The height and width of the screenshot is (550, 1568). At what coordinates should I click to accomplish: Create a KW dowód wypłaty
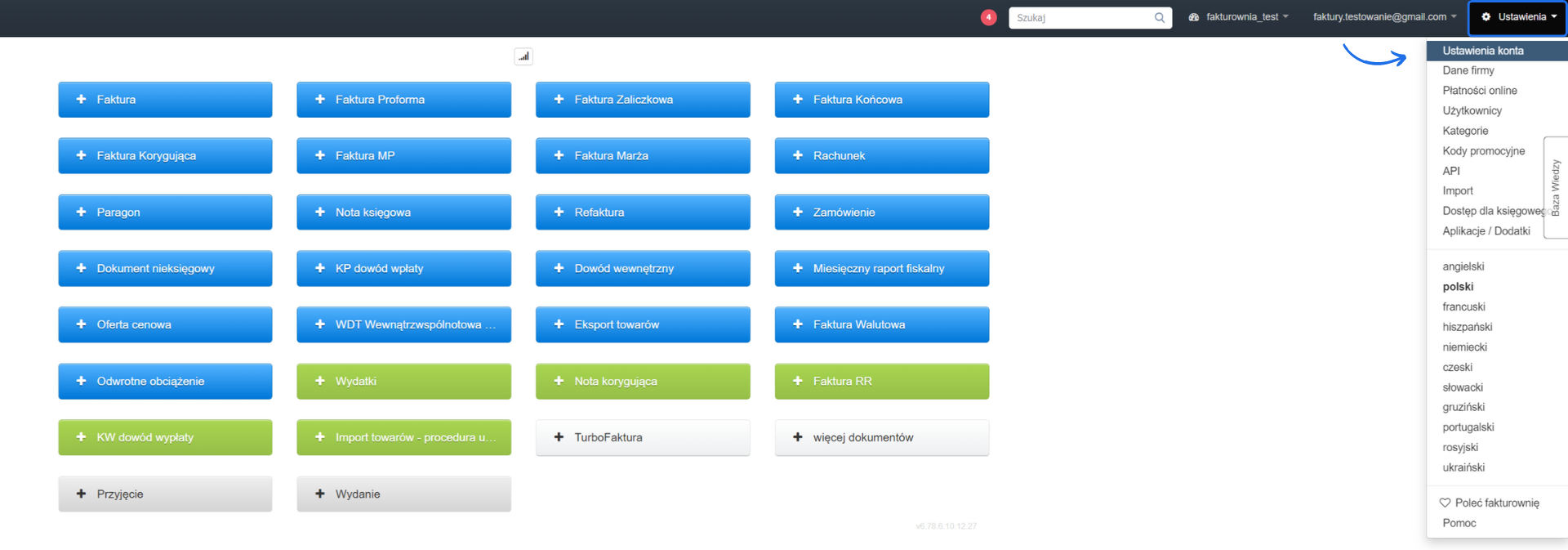pyautogui.click(x=165, y=437)
